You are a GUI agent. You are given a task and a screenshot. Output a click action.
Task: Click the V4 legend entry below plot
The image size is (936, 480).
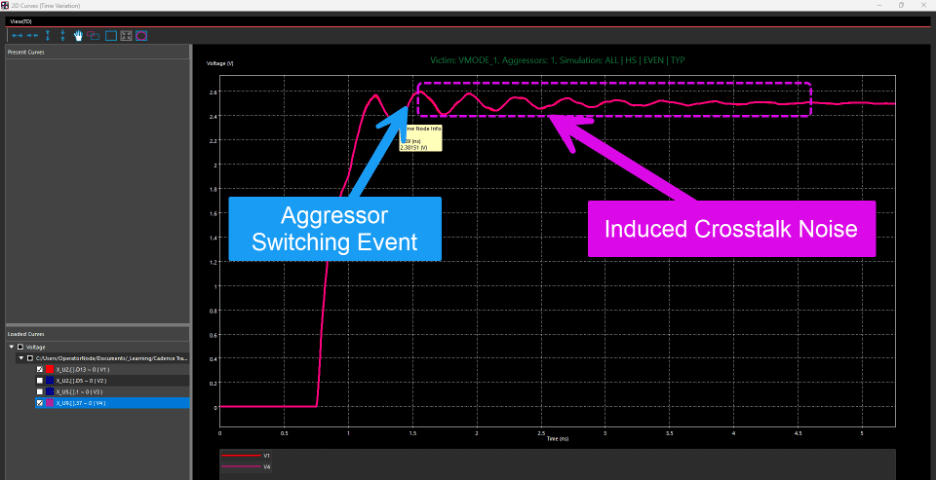[x=247, y=467]
